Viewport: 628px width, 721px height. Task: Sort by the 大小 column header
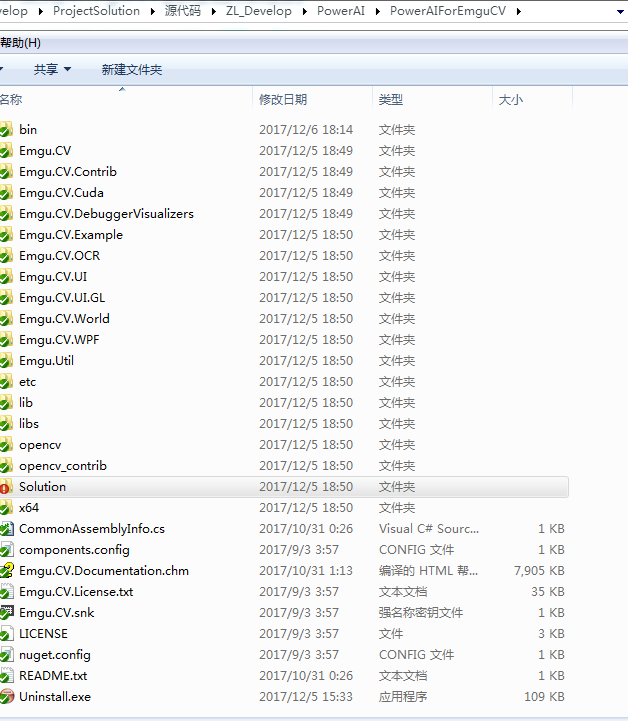pyautogui.click(x=511, y=99)
